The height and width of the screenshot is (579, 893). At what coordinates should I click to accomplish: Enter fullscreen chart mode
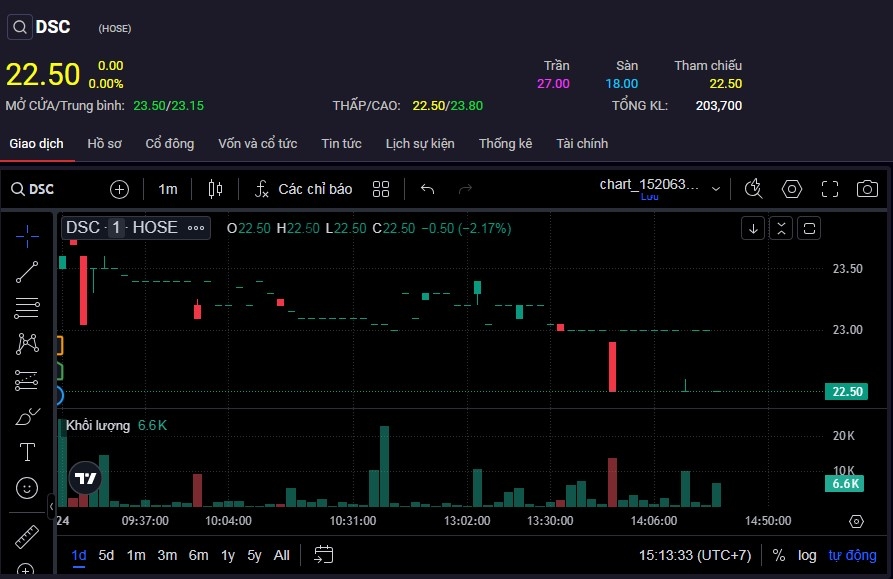point(829,189)
